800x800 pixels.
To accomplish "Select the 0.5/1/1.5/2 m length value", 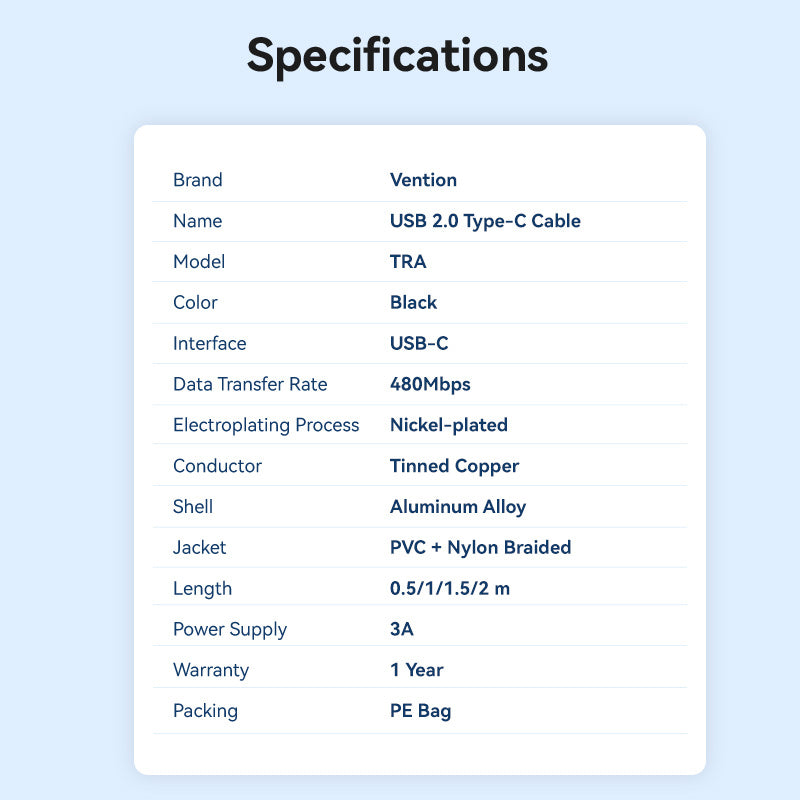I will [x=450, y=588].
